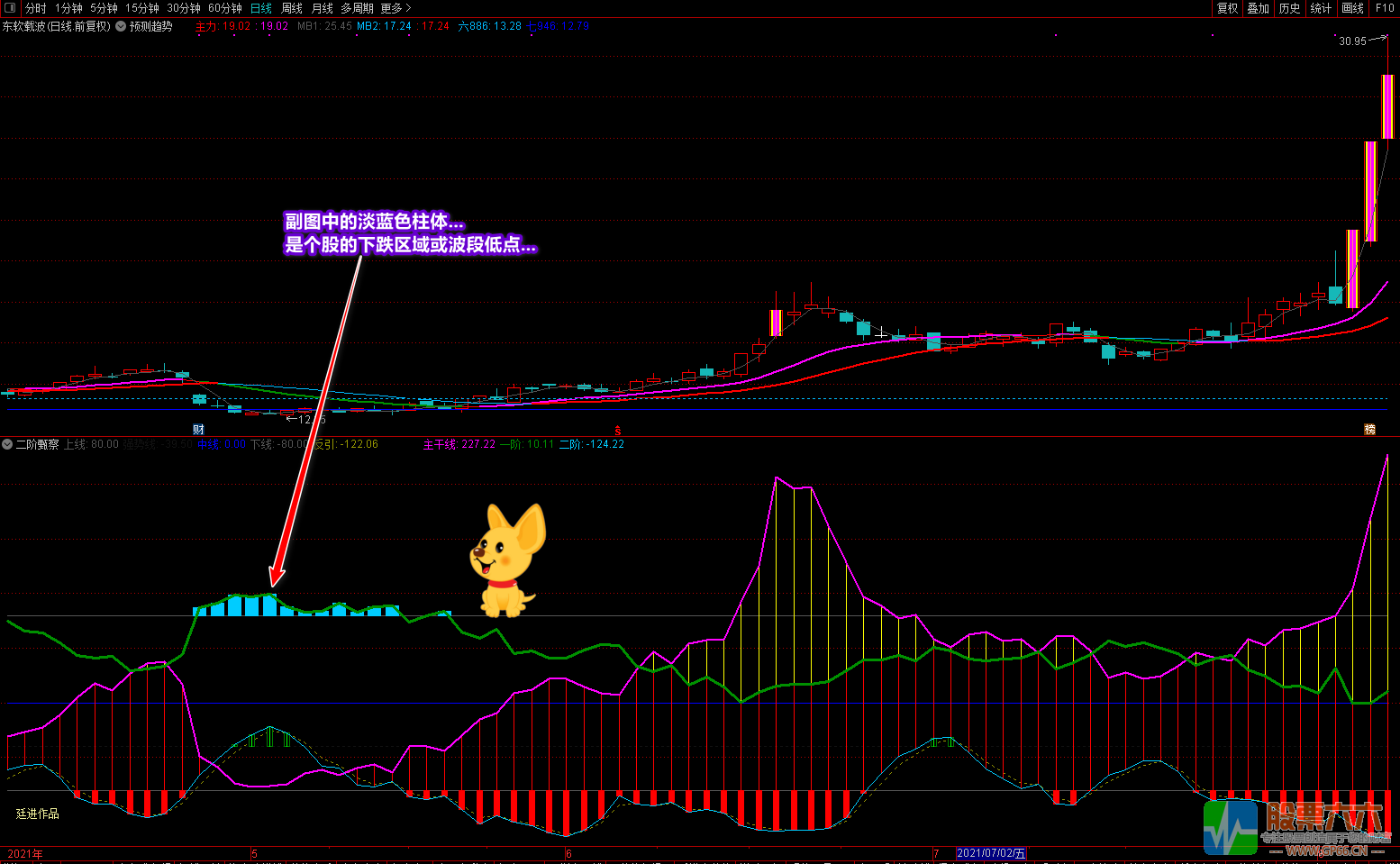Open the 统计 statistics tool

[1321, 8]
